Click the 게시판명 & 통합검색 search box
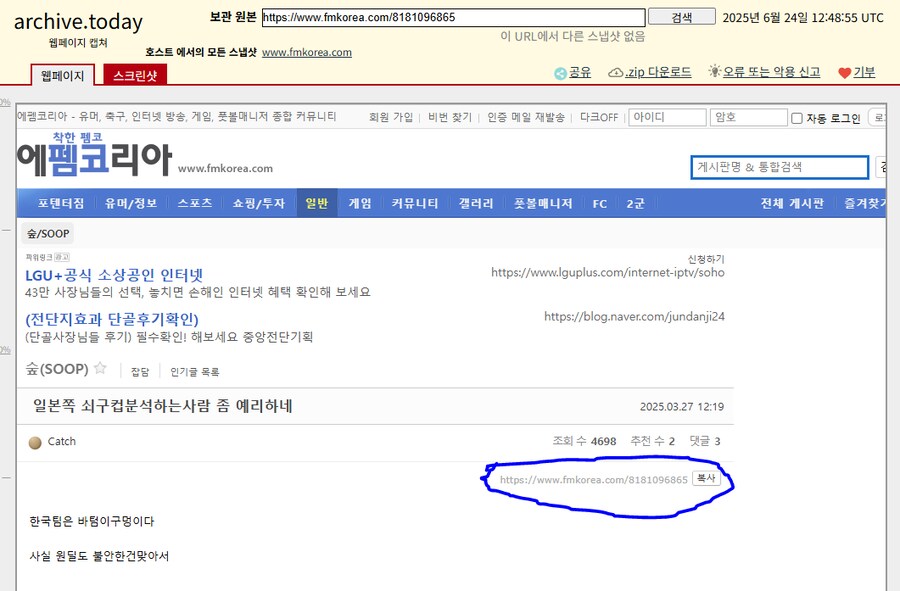The width and height of the screenshot is (900, 591). tap(779, 167)
